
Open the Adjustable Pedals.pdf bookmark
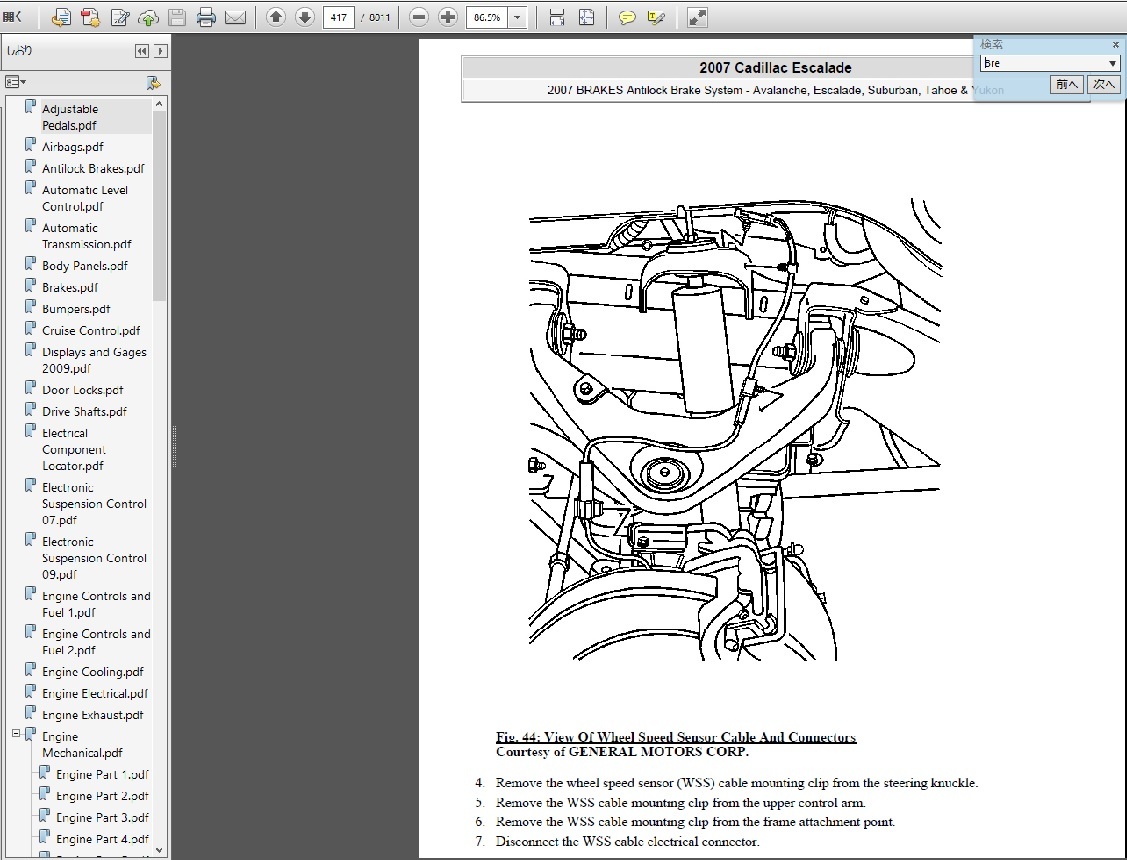(69, 117)
